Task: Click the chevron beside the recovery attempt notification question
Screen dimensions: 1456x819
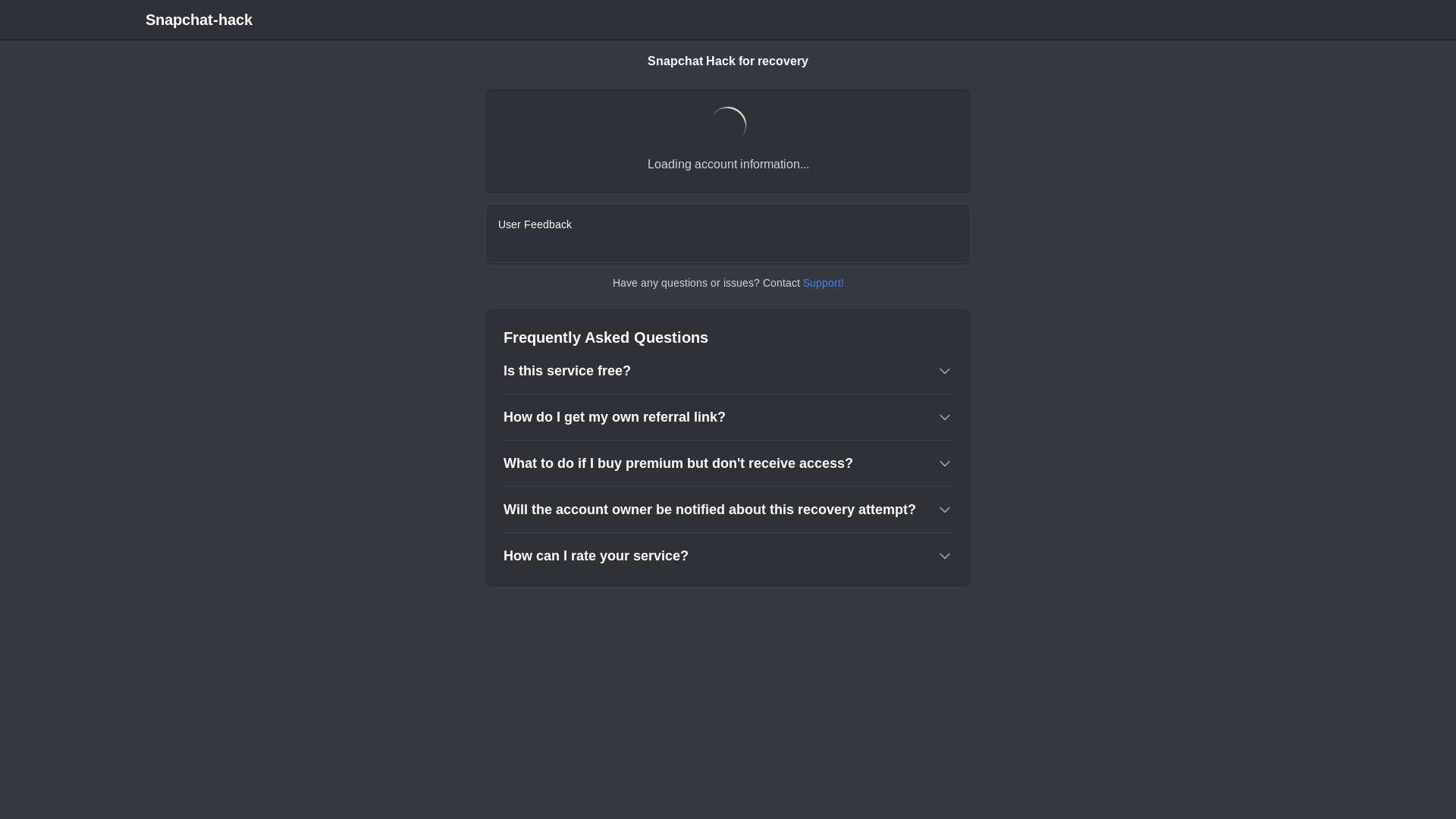Action: (x=944, y=510)
